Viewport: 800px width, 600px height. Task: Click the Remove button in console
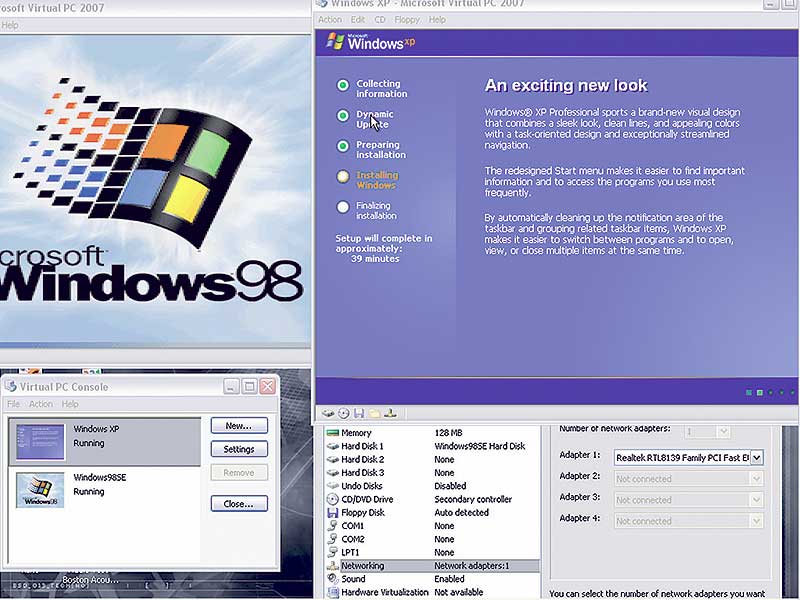coord(239,472)
